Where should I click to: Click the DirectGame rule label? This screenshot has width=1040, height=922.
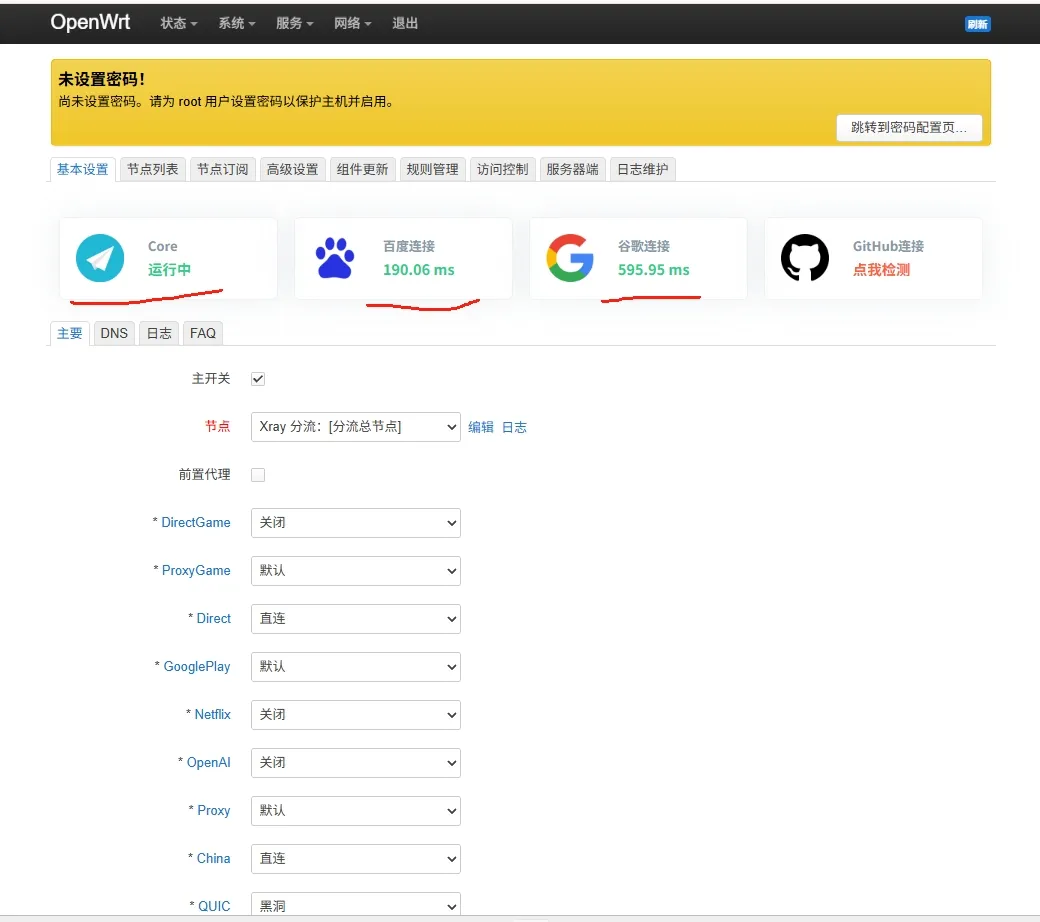(196, 523)
